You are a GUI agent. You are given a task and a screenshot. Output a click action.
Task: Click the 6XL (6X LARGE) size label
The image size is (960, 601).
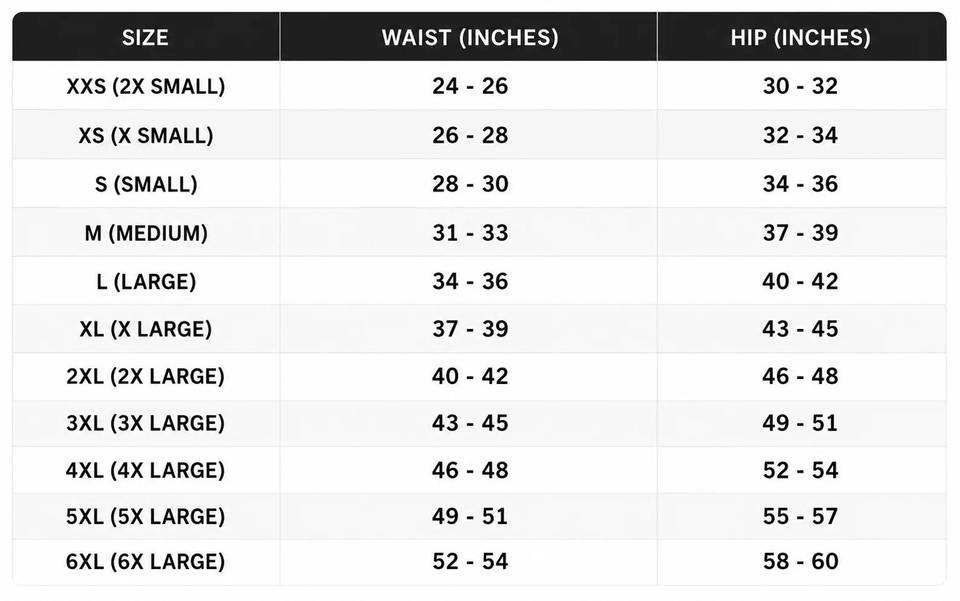[x=146, y=561]
